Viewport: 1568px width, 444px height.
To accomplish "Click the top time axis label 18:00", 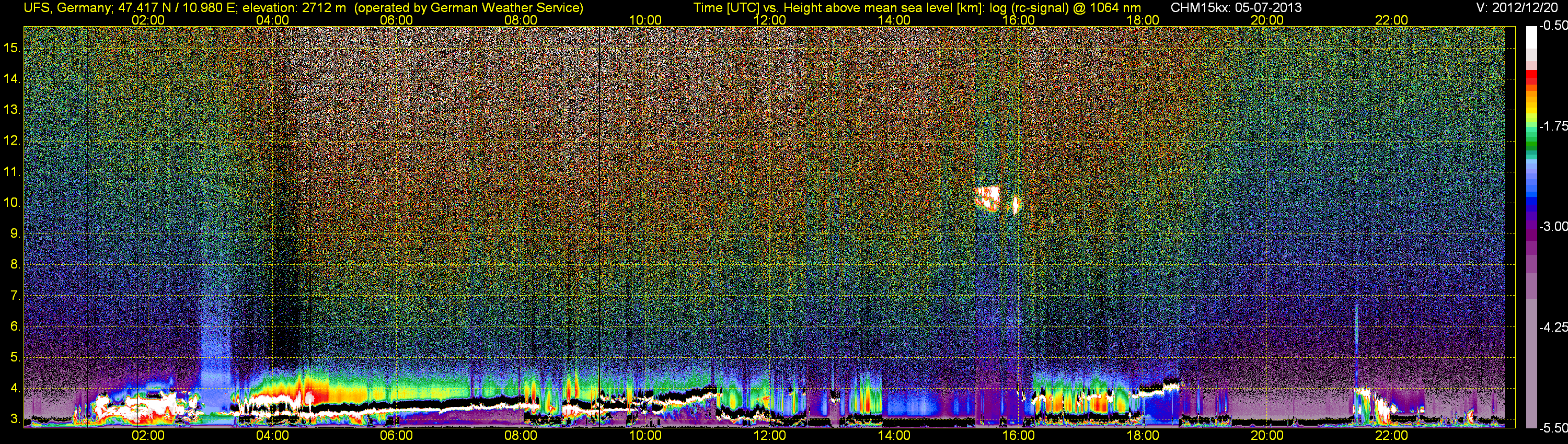I will coord(1143,20).
